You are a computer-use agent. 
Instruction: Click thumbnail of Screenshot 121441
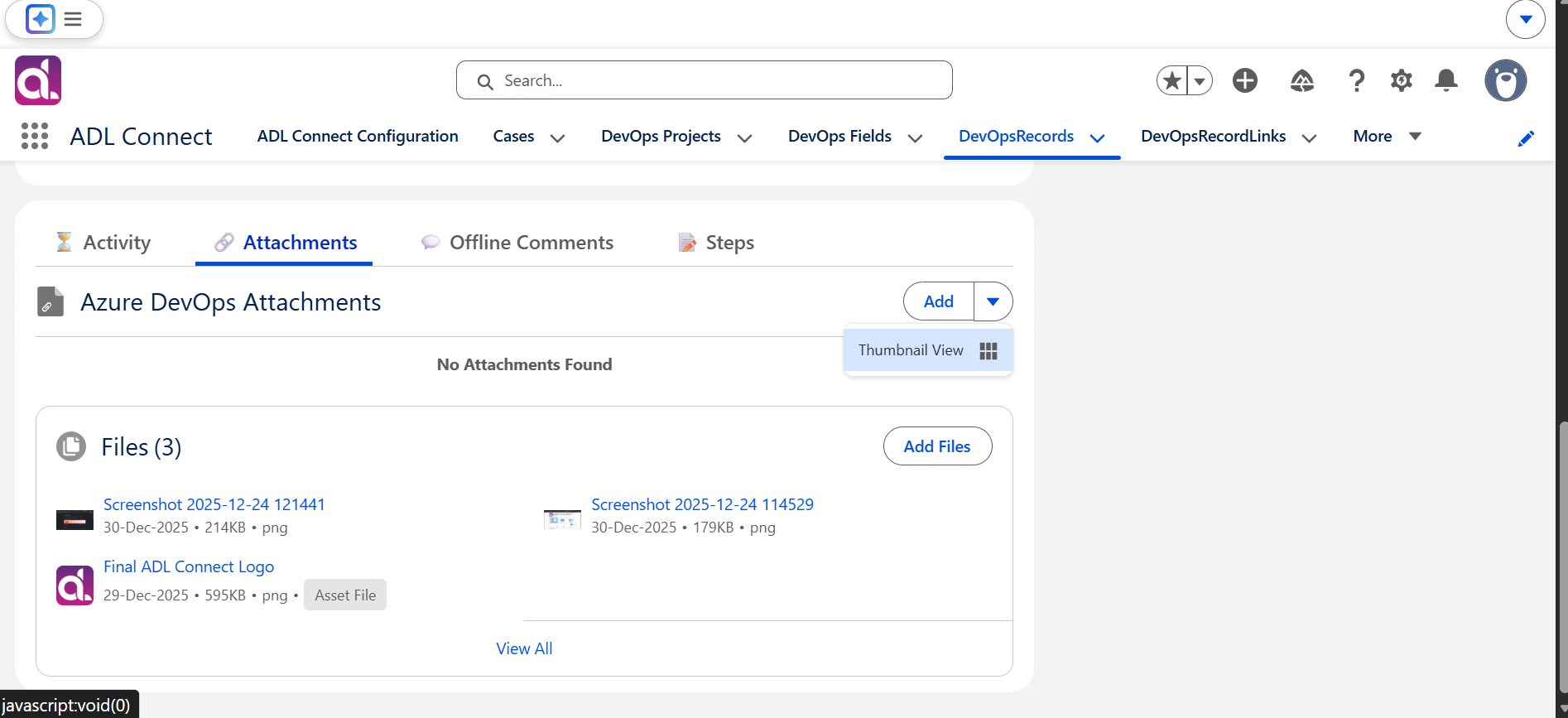click(75, 520)
